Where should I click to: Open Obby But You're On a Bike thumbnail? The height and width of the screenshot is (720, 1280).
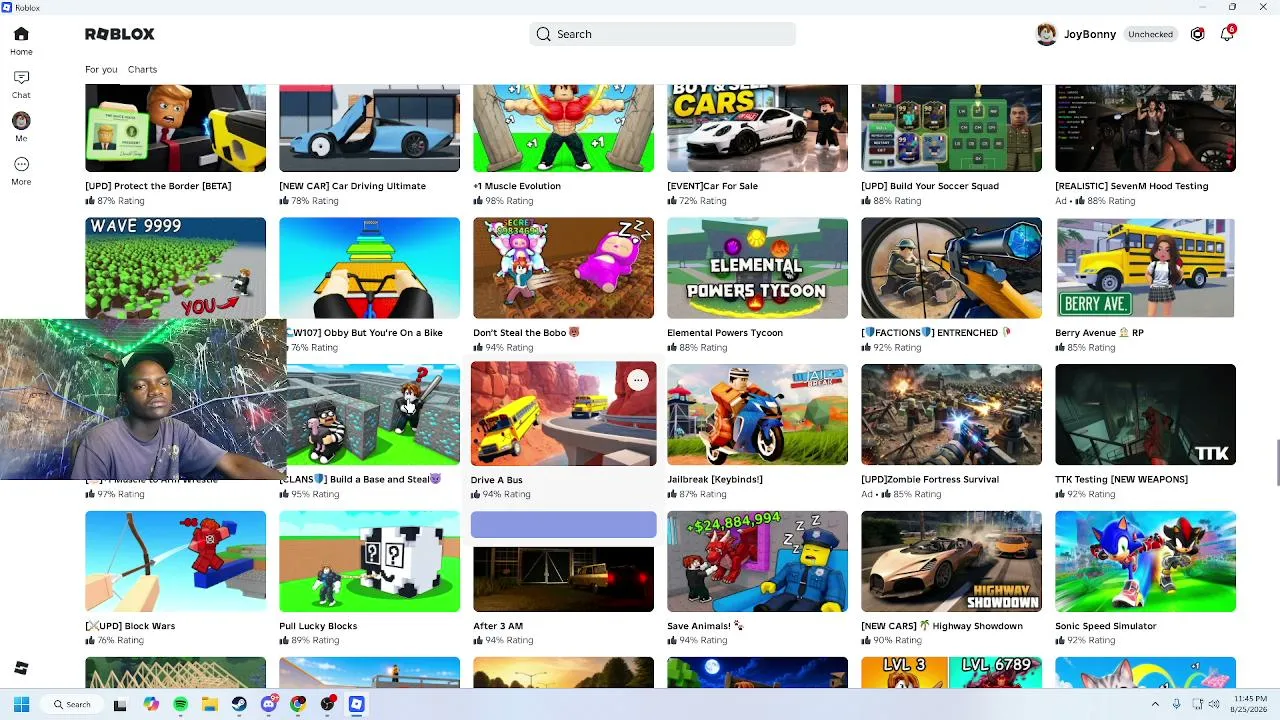369,268
